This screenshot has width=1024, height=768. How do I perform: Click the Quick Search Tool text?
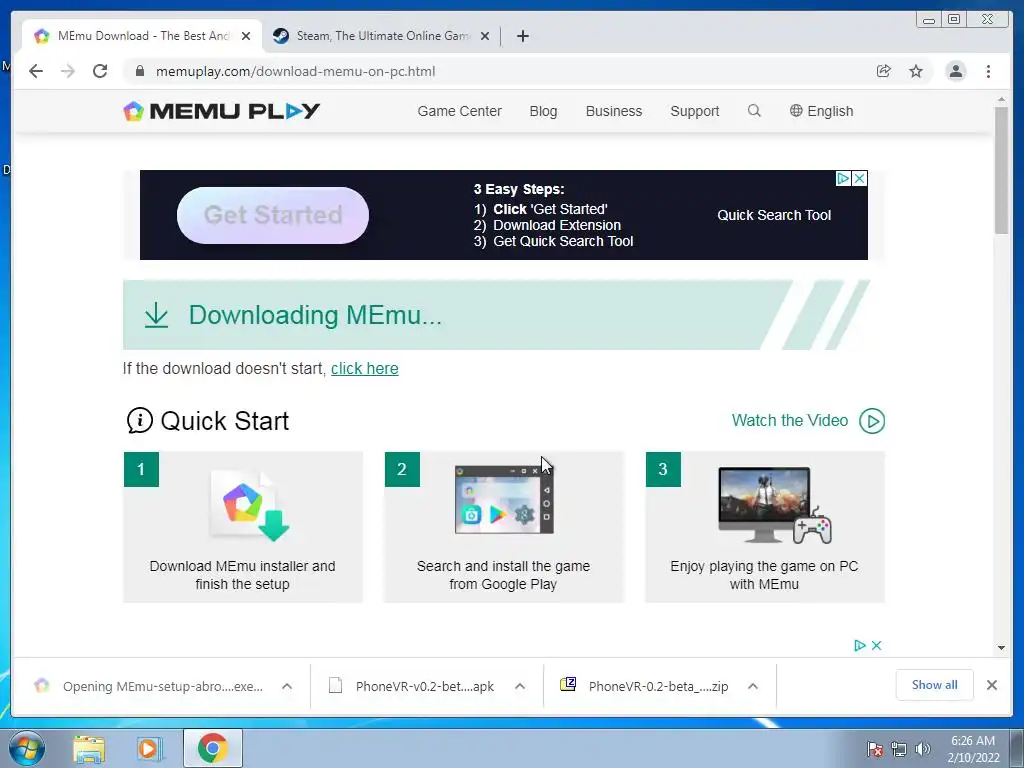coord(774,215)
